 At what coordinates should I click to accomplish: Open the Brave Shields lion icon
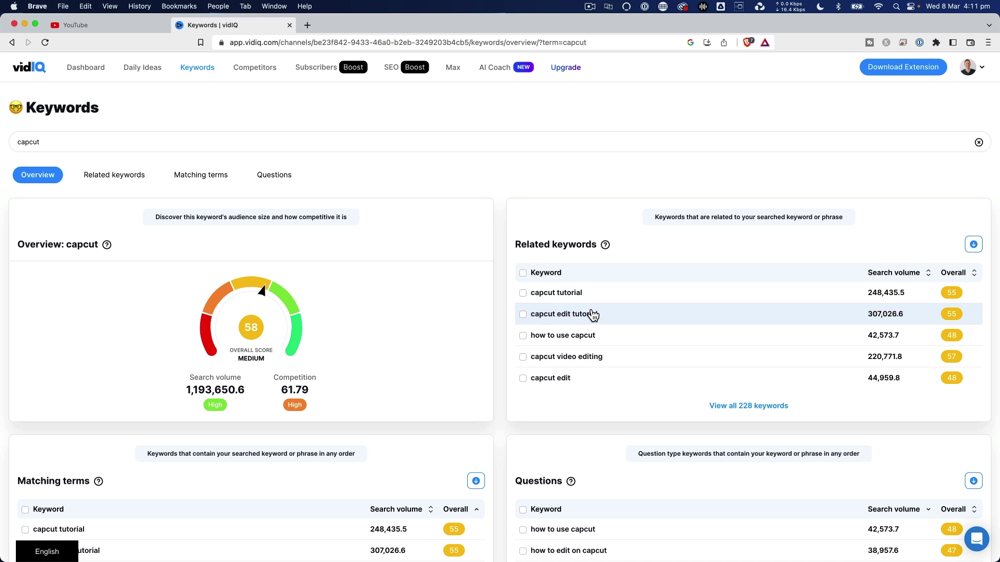(748, 43)
